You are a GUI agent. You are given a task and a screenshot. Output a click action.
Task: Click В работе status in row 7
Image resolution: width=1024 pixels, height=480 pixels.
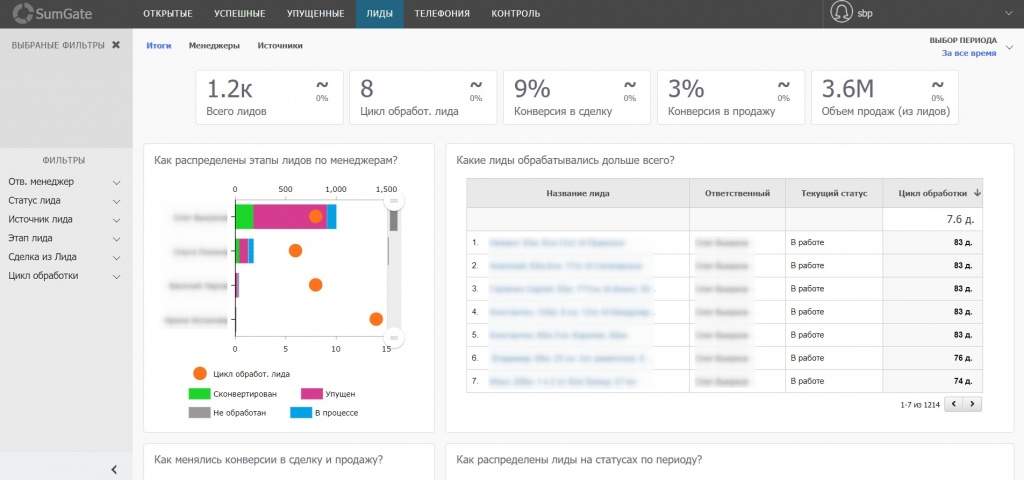tap(807, 381)
